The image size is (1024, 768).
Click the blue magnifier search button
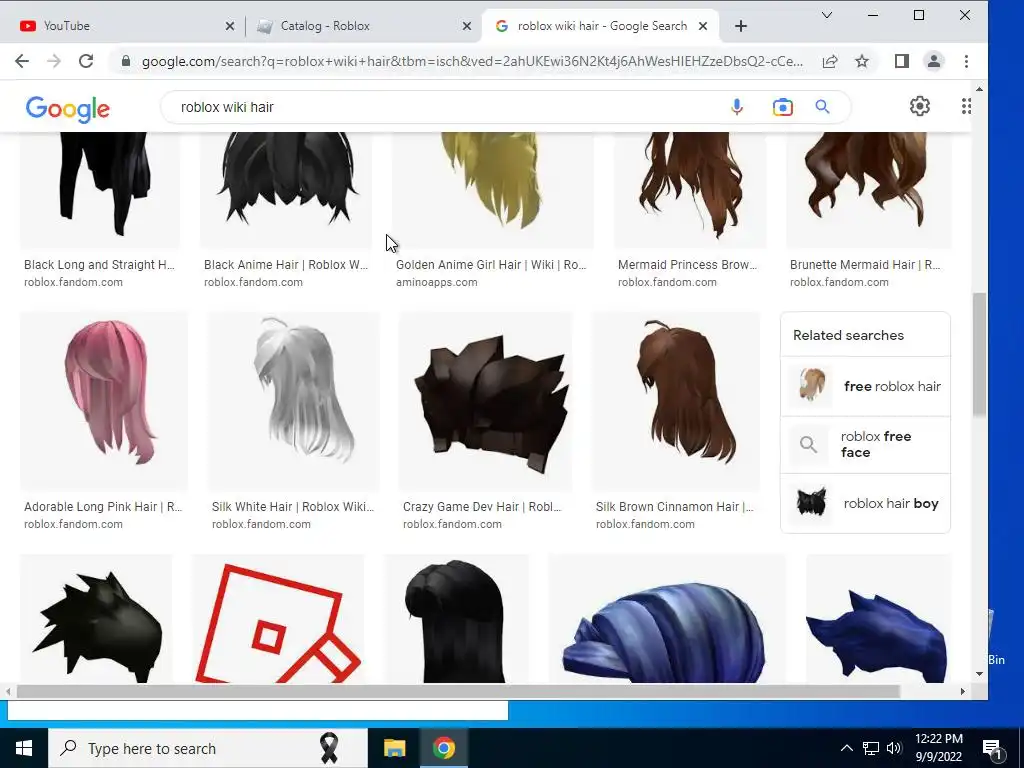click(822, 107)
